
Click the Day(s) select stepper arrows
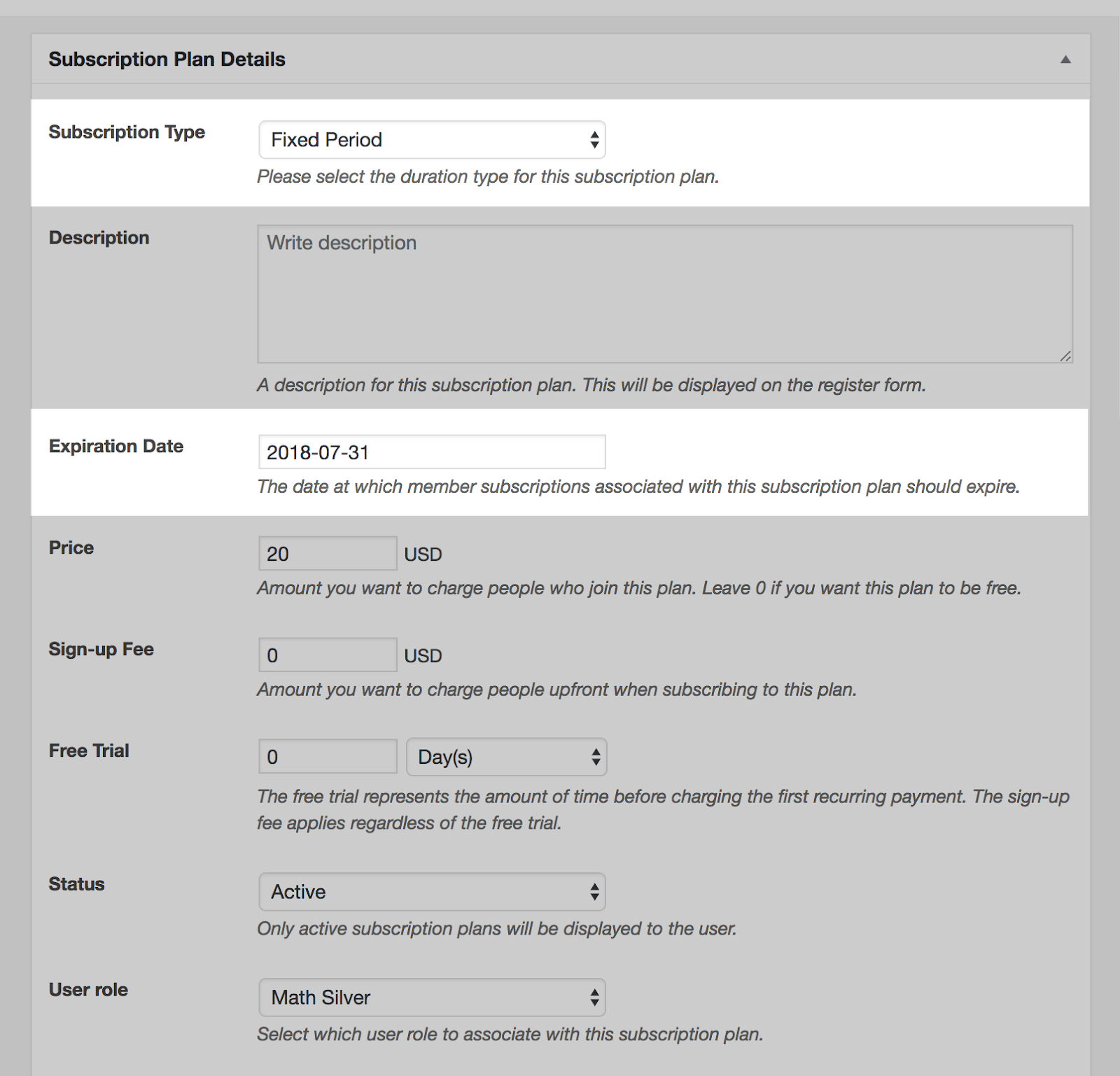pos(596,757)
